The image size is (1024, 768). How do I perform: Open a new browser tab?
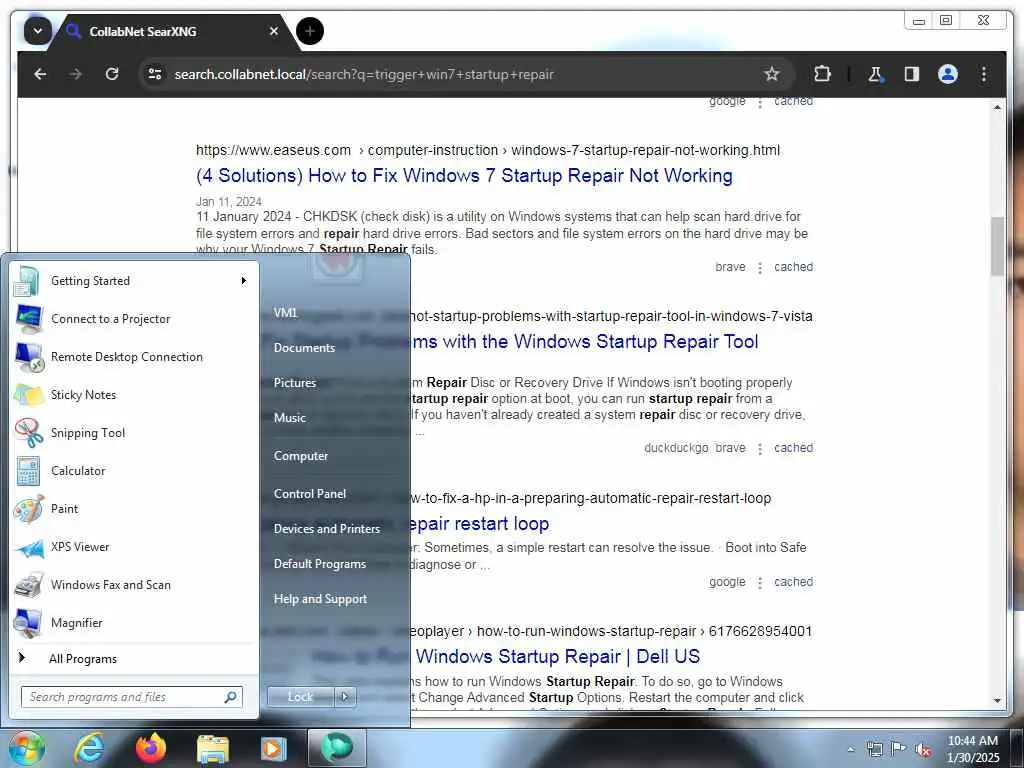(310, 31)
